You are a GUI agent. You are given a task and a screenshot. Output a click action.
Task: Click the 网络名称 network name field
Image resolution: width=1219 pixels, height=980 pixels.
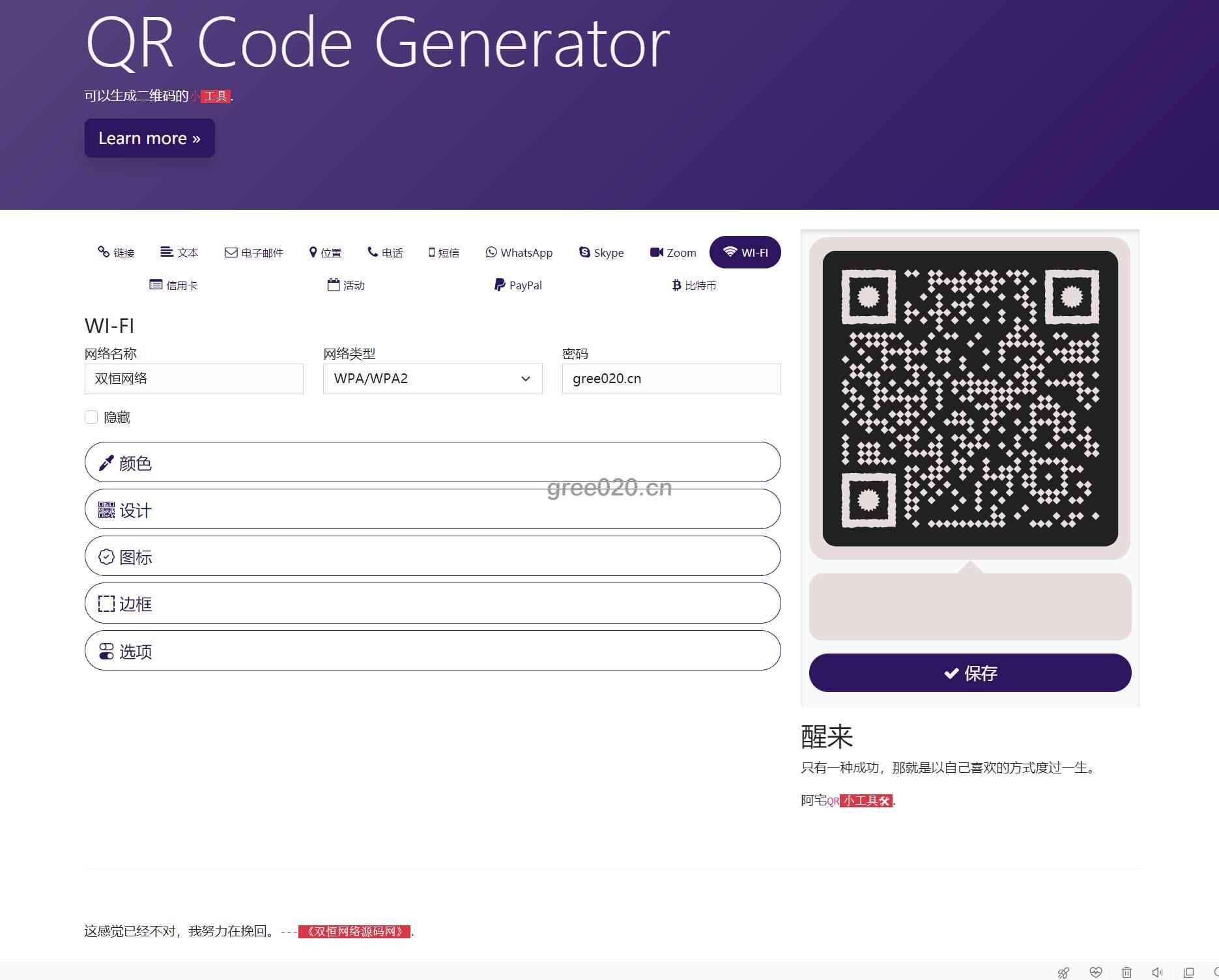click(194, 379)
